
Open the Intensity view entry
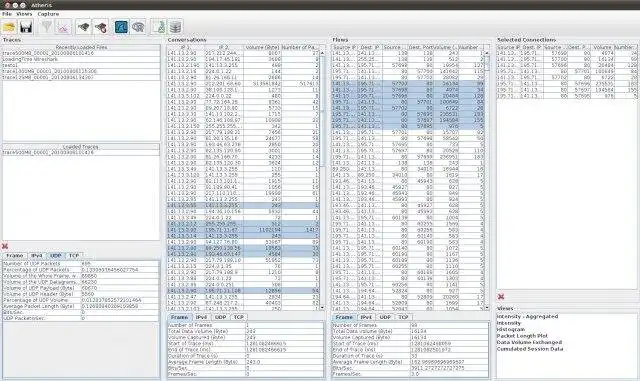coord(509,323)
